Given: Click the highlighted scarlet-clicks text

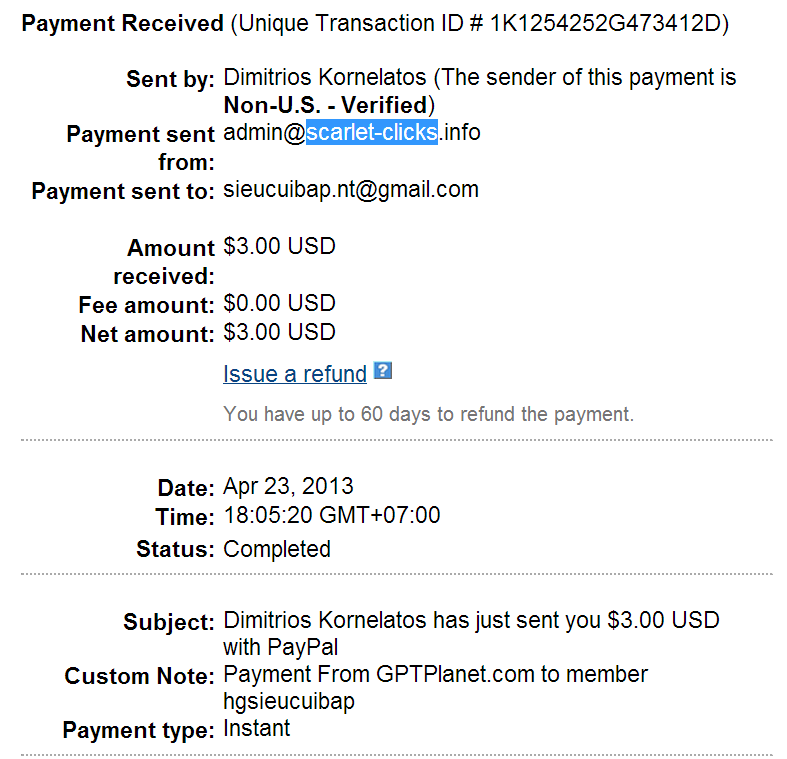Looking at the screenshot, I should (371, 132).
